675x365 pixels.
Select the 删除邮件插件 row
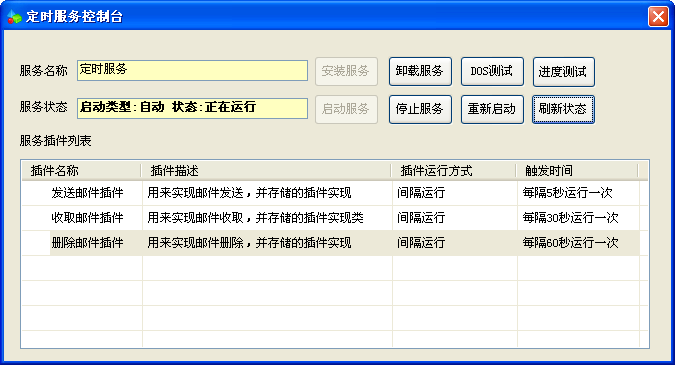click(x=331, y=243)
